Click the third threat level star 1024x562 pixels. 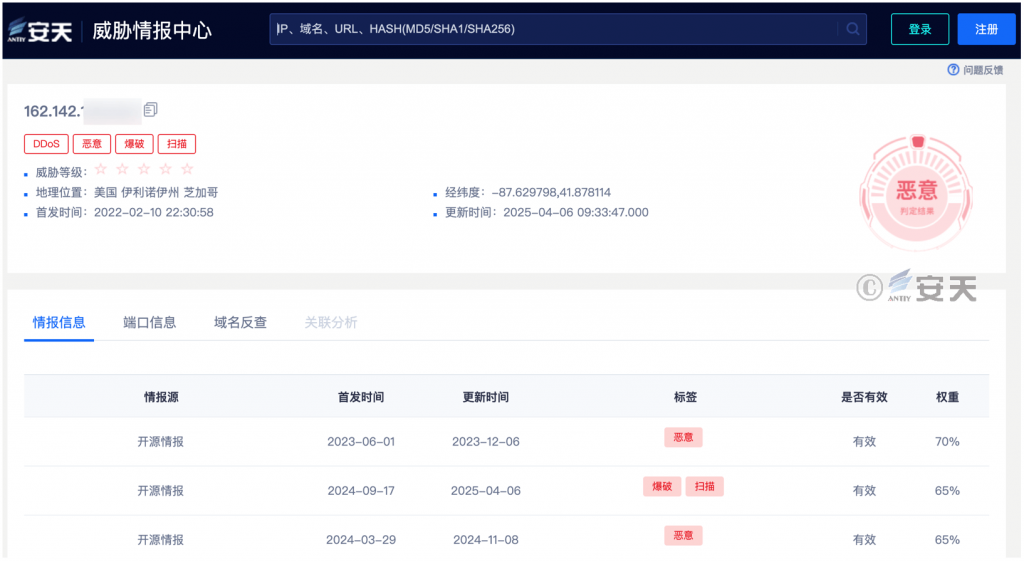pyautogui.click(x=143, y=169)
